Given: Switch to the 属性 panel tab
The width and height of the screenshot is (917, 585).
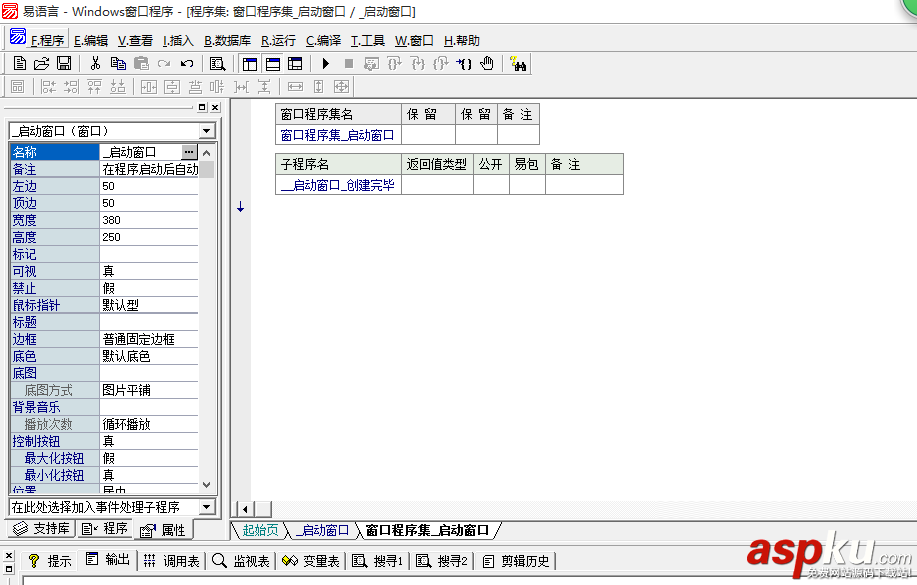Looking at the screenshot, I should click(163, 530).
